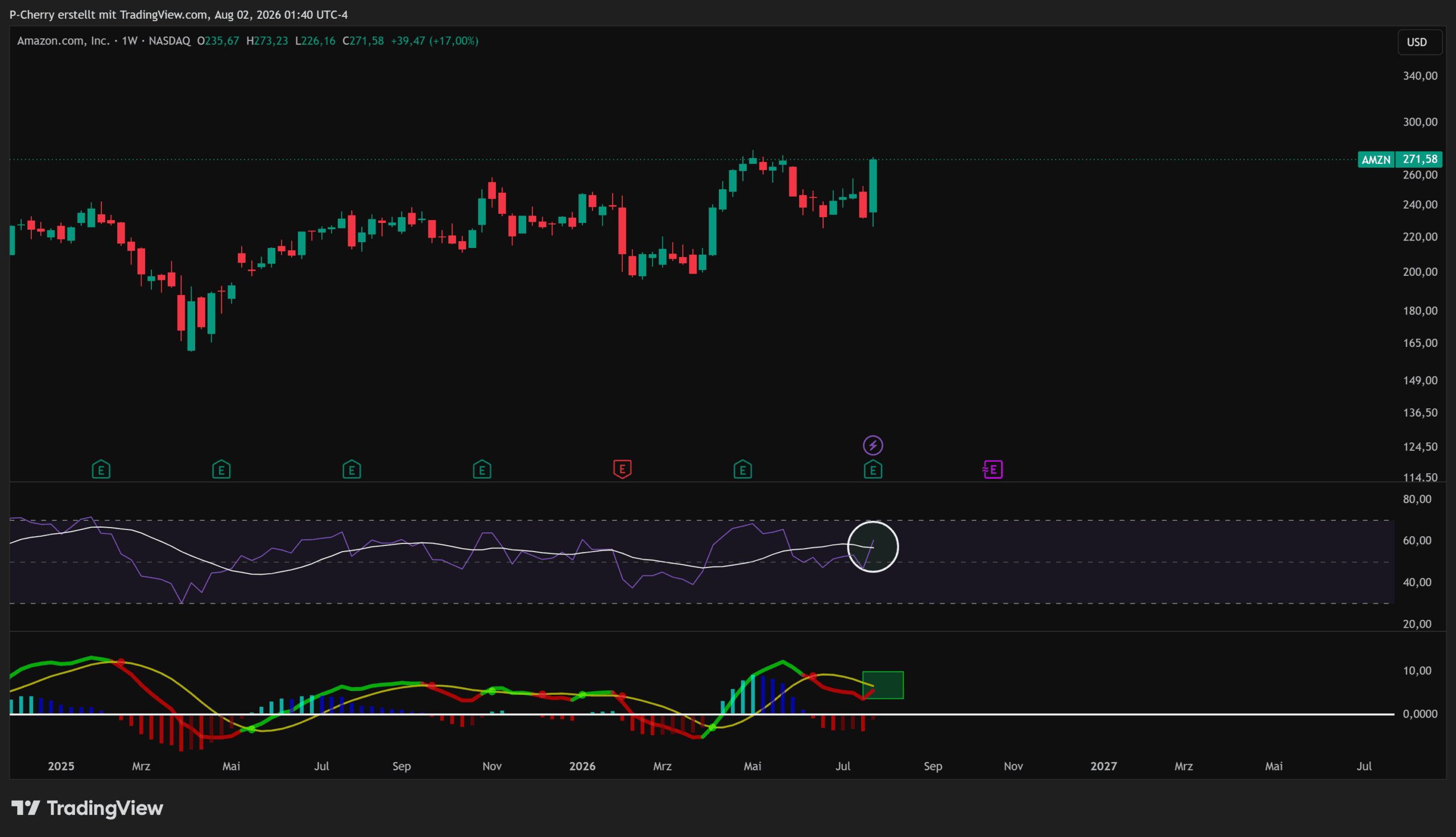
Task: Click the Sep label of 2025 on time axis
Action: coord(402,766)
